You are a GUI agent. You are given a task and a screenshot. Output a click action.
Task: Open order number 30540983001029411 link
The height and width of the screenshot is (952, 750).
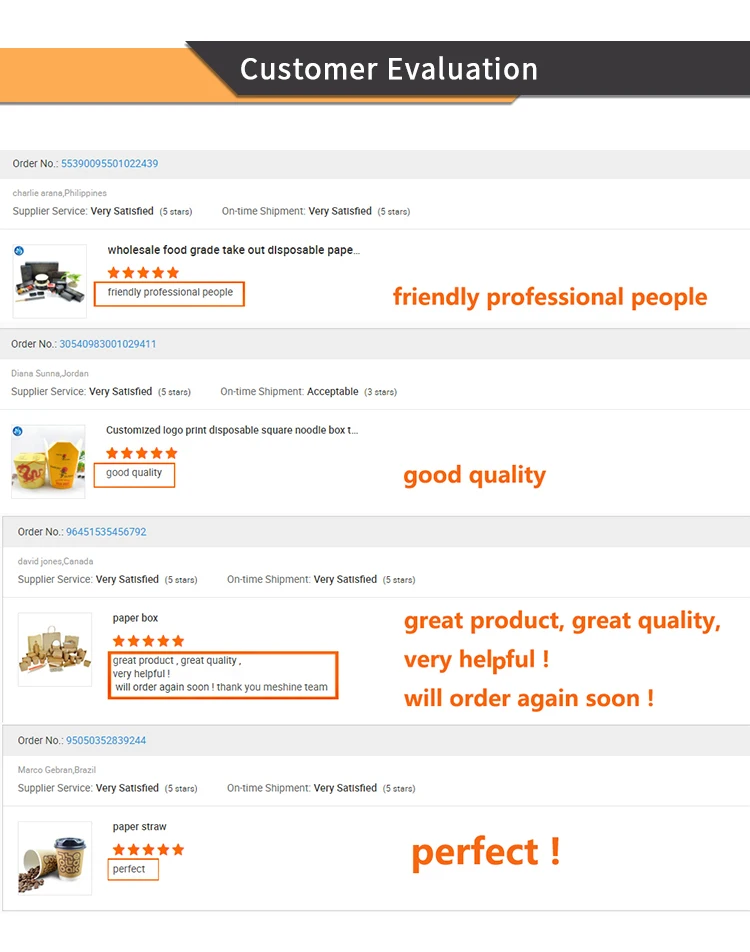[107, 344]
